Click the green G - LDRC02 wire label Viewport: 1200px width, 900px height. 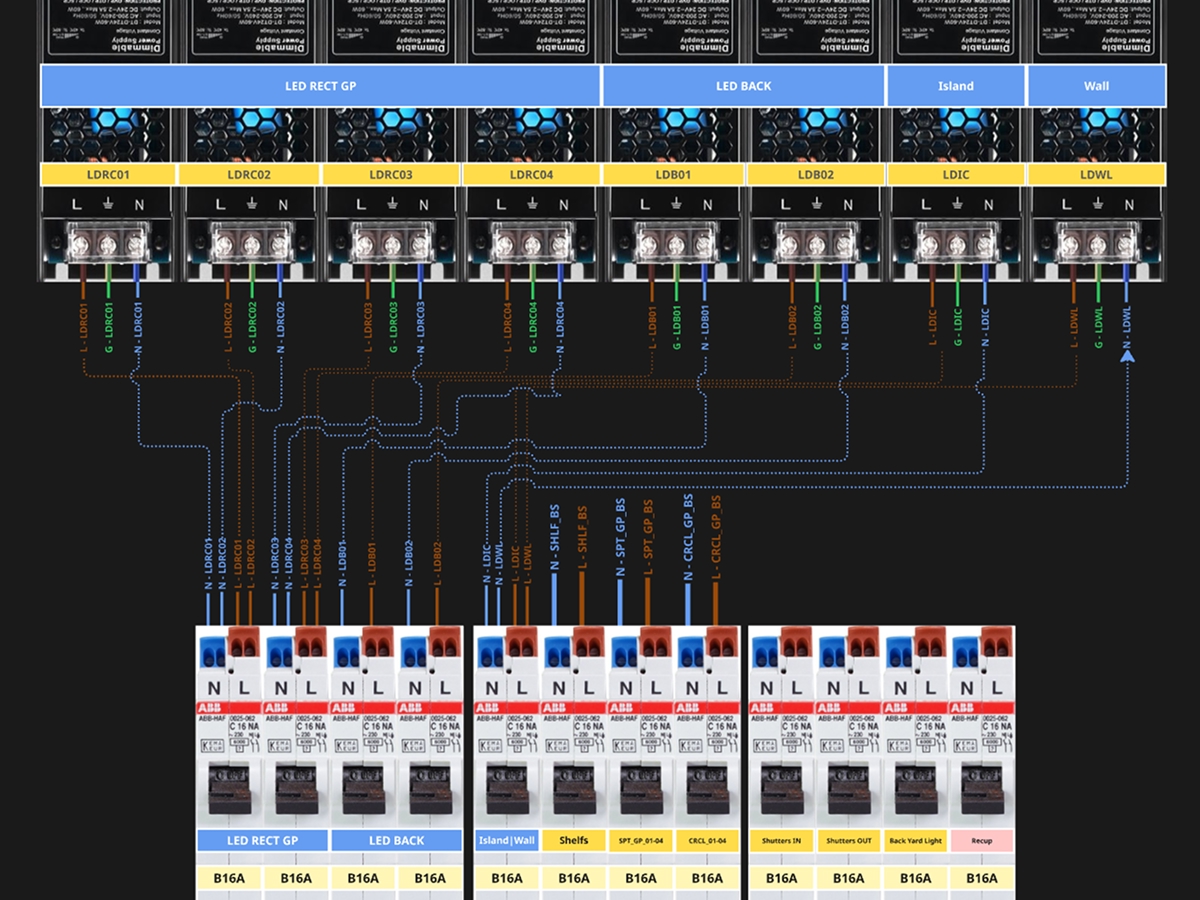coord(252,327)
